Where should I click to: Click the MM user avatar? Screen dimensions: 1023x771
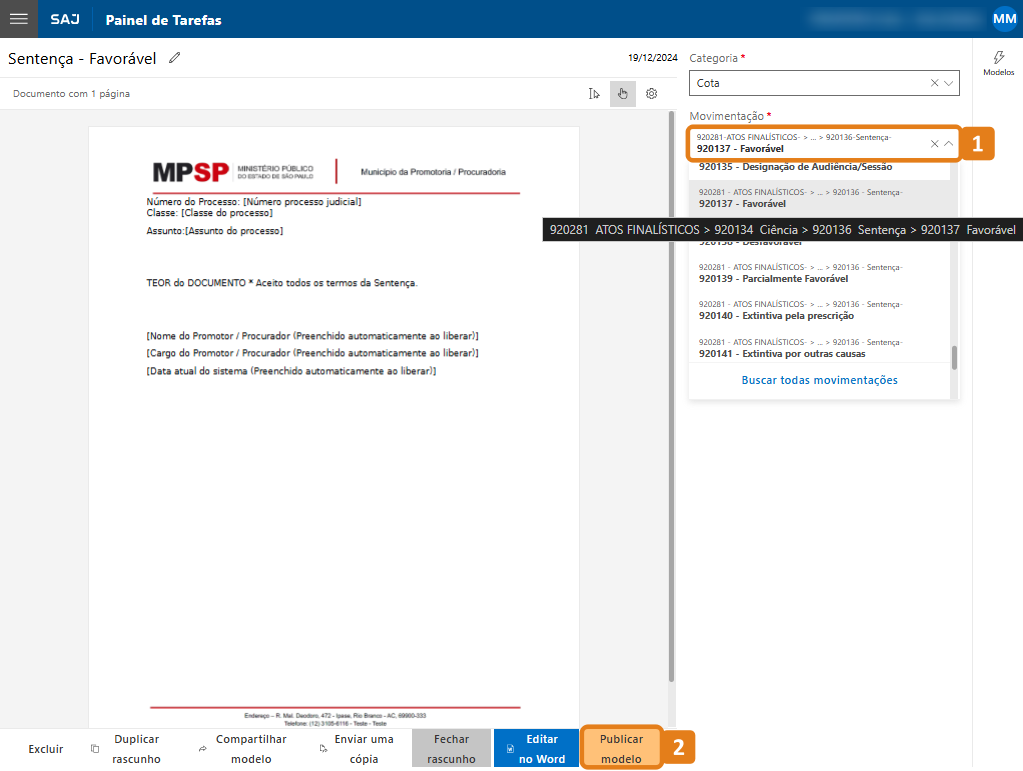pos(1003,19)
